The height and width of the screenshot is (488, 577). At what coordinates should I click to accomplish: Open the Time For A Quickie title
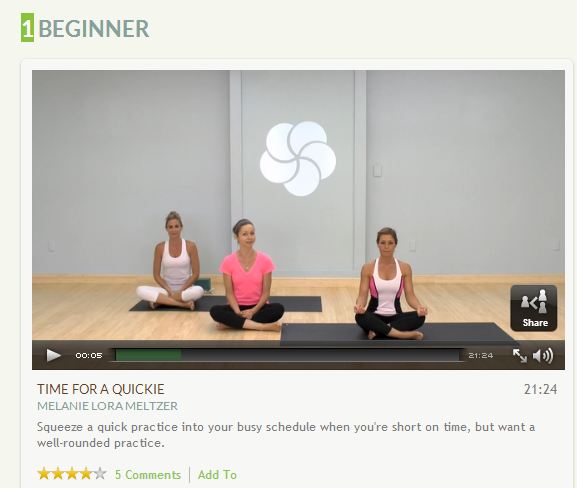point(100,389)
